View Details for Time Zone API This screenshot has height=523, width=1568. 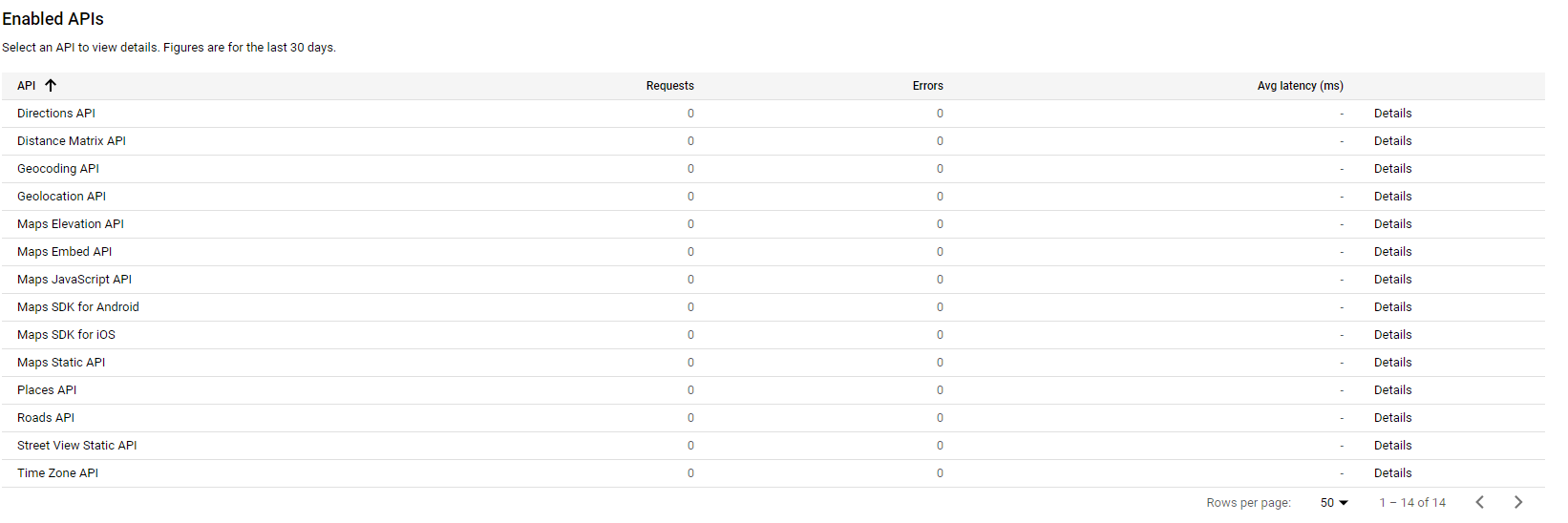pyautogui.click(x=1392, y=473)
